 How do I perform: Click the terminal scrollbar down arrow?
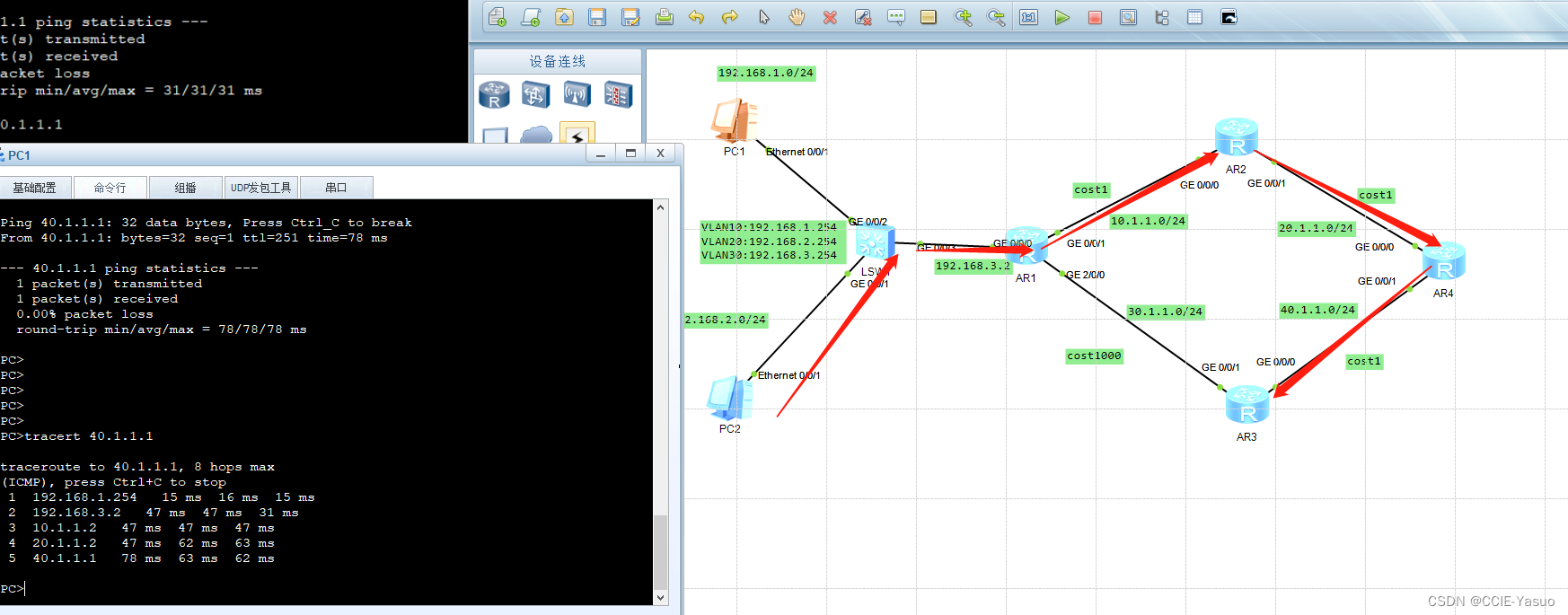[x=661, y=597]
